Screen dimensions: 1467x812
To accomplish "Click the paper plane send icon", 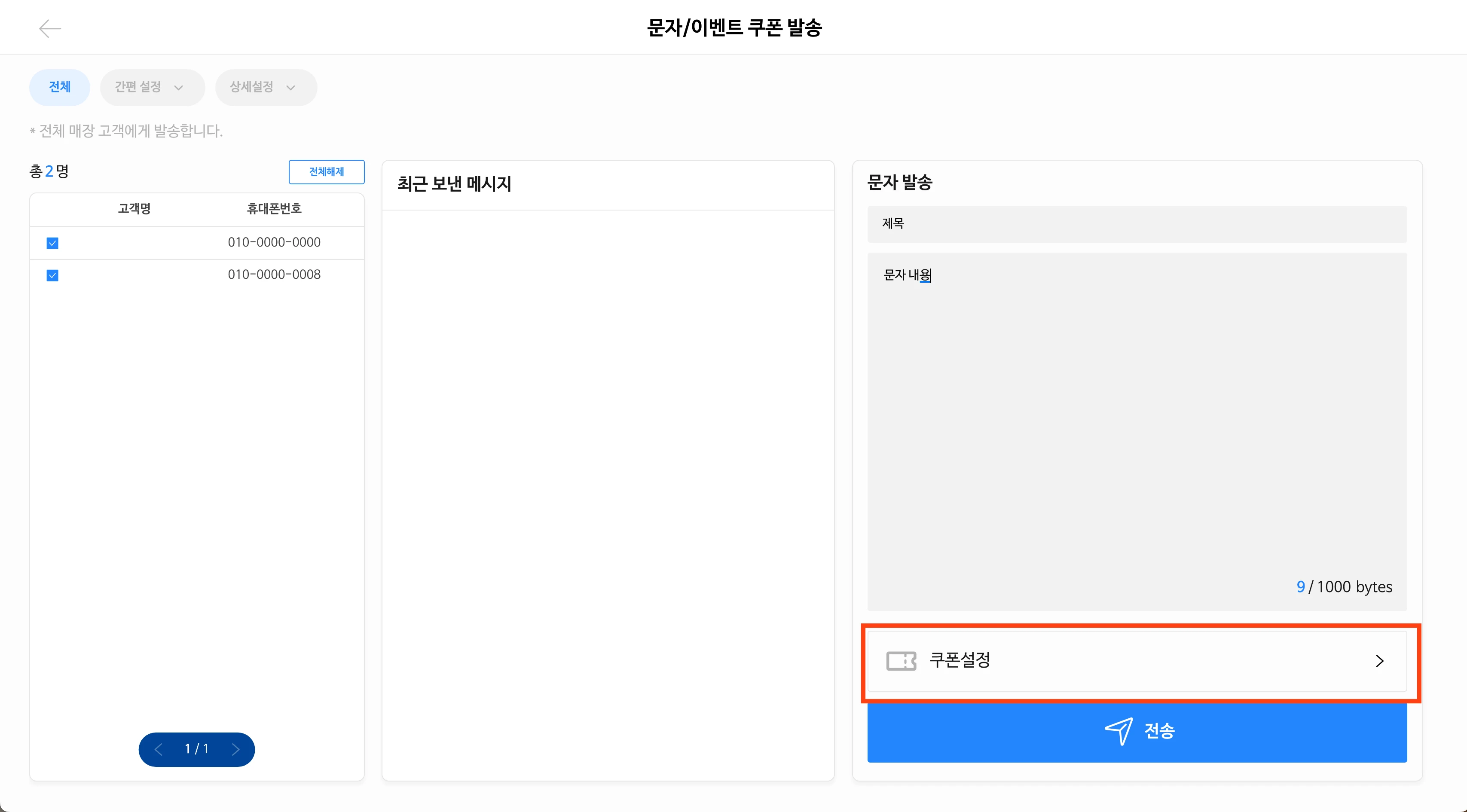I will click(1119, 731).
